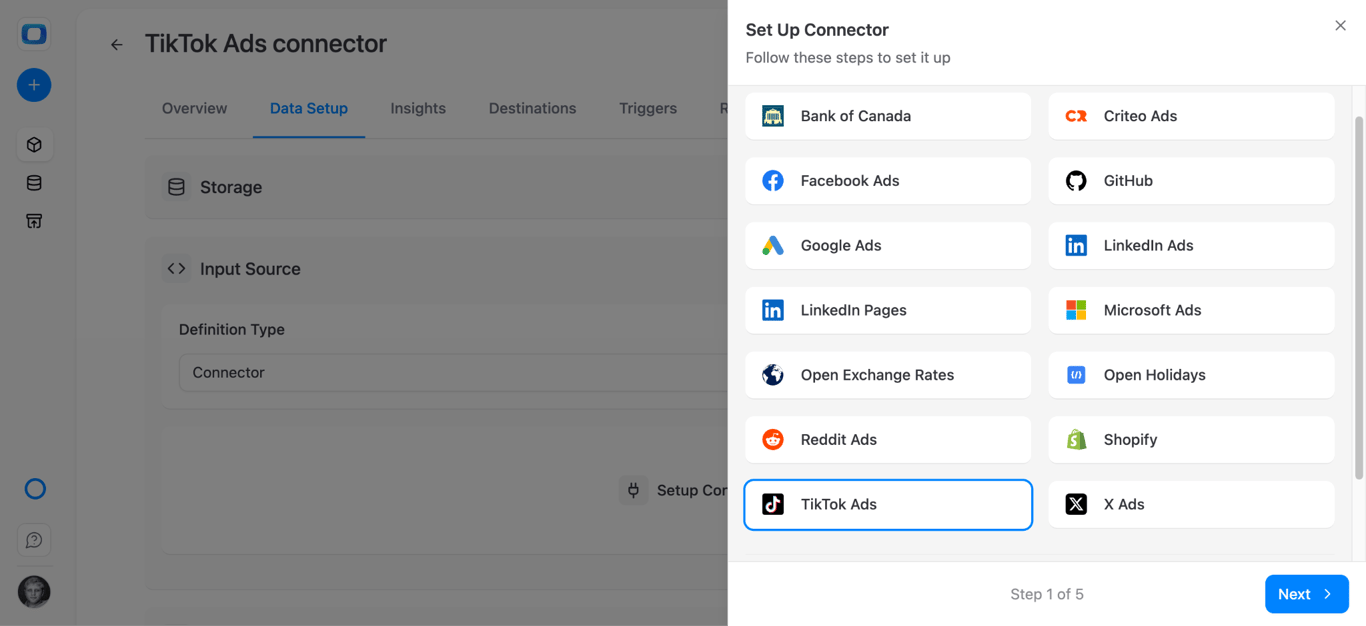Open the user avatar profile
The width and height of the screenshot is (1366, 626).
coord(34,592)
